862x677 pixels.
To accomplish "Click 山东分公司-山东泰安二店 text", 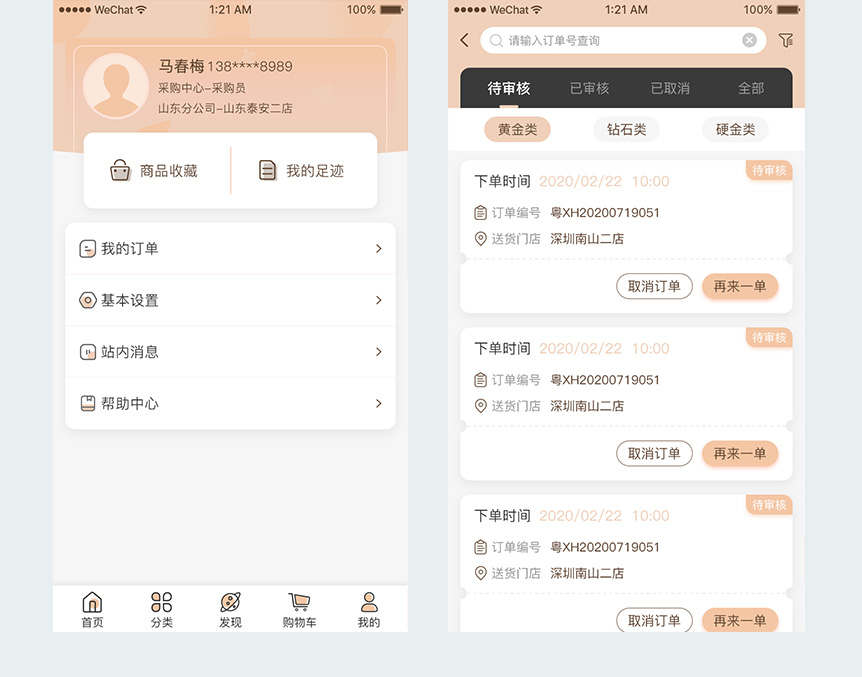I will click(225, 108).
